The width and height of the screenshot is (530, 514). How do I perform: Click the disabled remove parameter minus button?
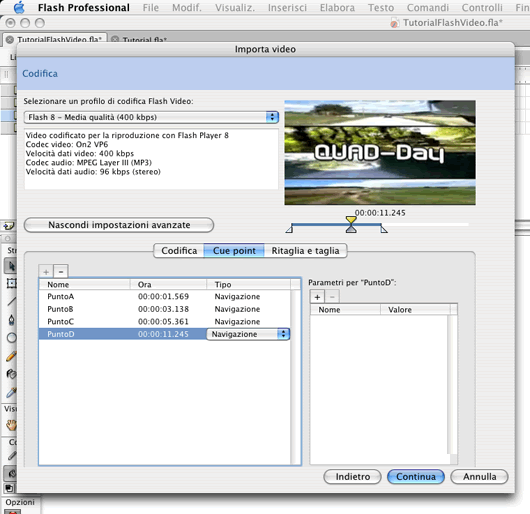(332, 297)
